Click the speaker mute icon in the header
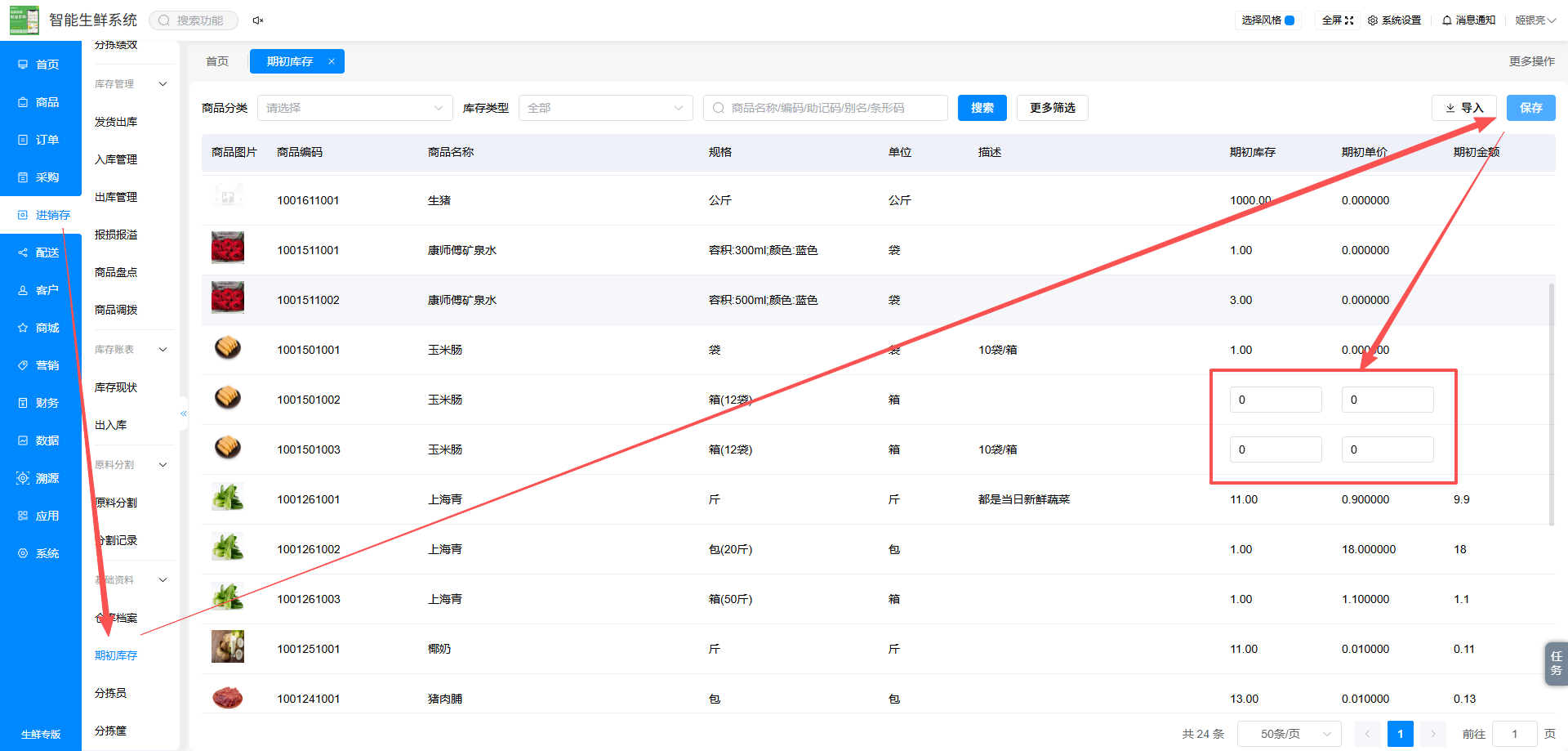The height and width of the screenshot is (751, 1568). pos(258,20)
